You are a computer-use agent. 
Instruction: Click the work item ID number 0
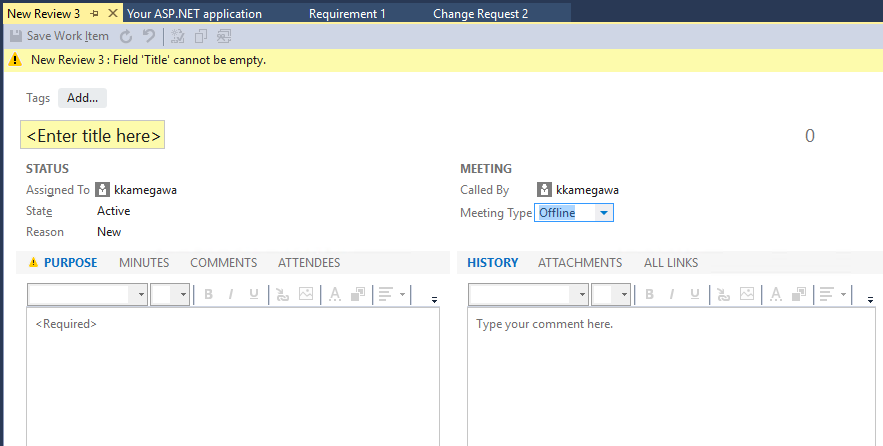click(x=810, y=136)
